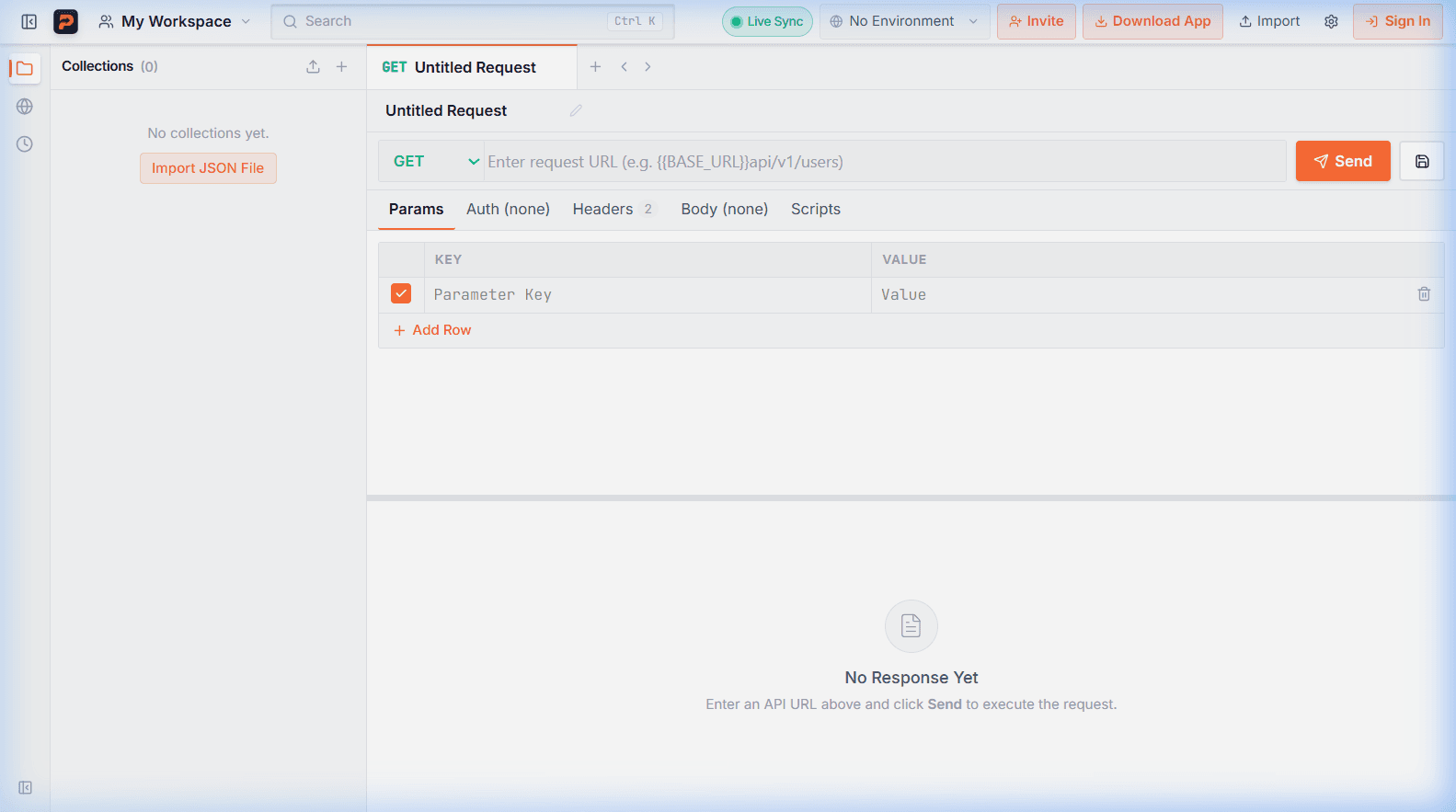
Task: Open the Collections folder sidebar icon
Action: (x=25, y=69)
